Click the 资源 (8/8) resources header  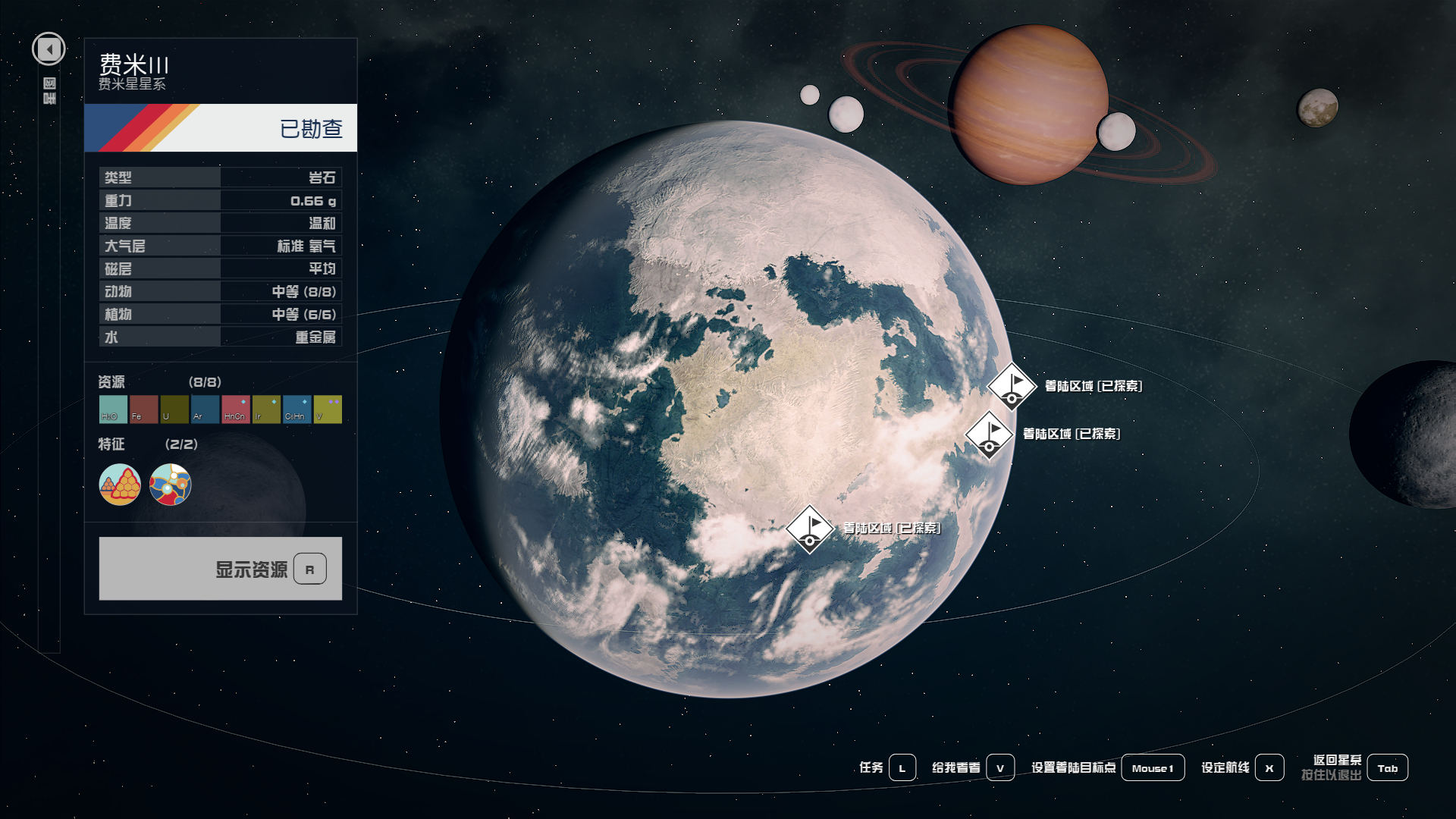pyautogui.click(x=160, y=382)
